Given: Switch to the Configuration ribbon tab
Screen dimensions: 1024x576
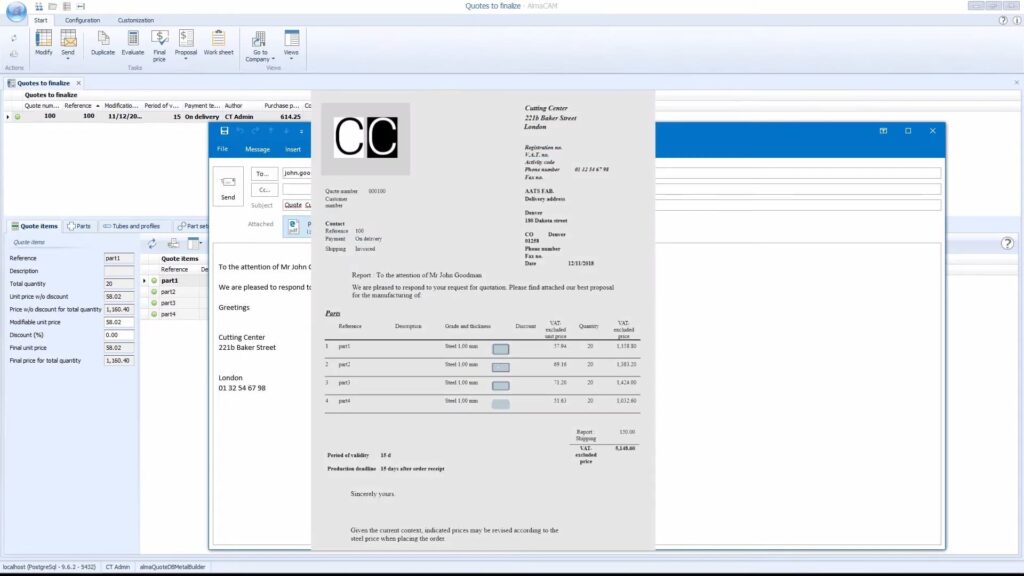Looking at the screenshot, I should point(82,20).
